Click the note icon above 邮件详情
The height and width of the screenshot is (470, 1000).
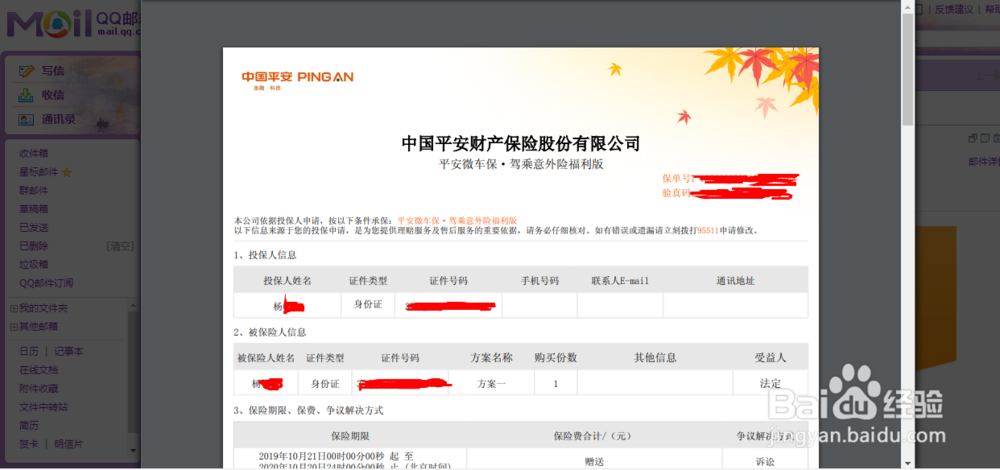coord(985,138)
